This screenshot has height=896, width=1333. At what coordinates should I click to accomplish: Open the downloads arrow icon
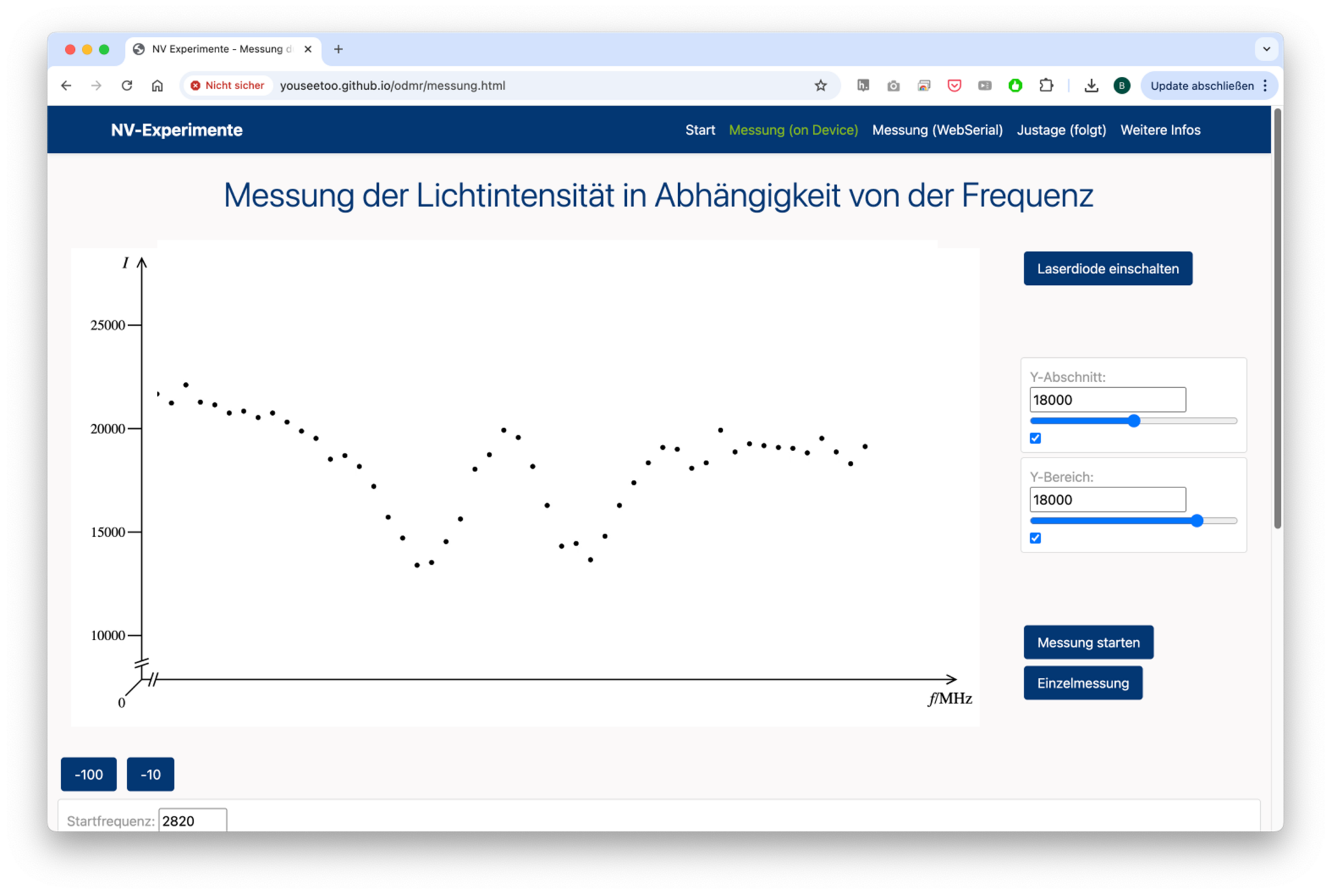[1091, 85]
